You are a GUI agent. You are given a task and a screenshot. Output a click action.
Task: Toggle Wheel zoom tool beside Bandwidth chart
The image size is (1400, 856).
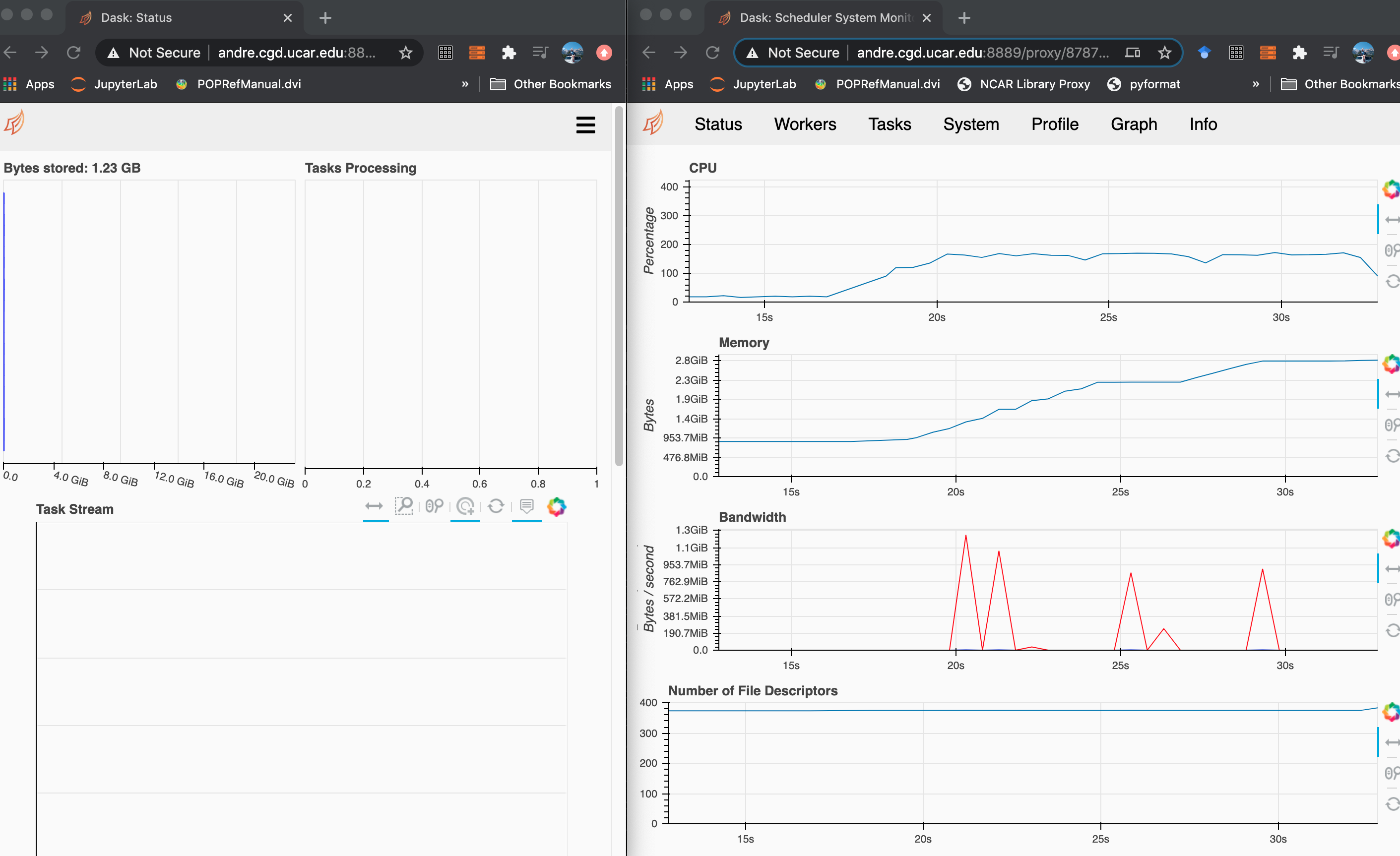(x=1392, y=599)
